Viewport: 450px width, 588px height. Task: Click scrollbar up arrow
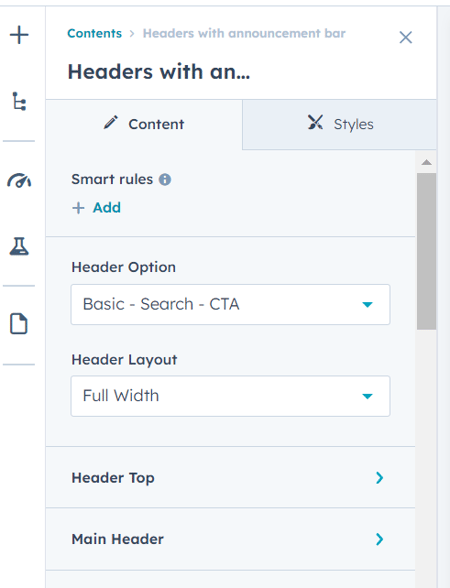(x=426, y=162)
